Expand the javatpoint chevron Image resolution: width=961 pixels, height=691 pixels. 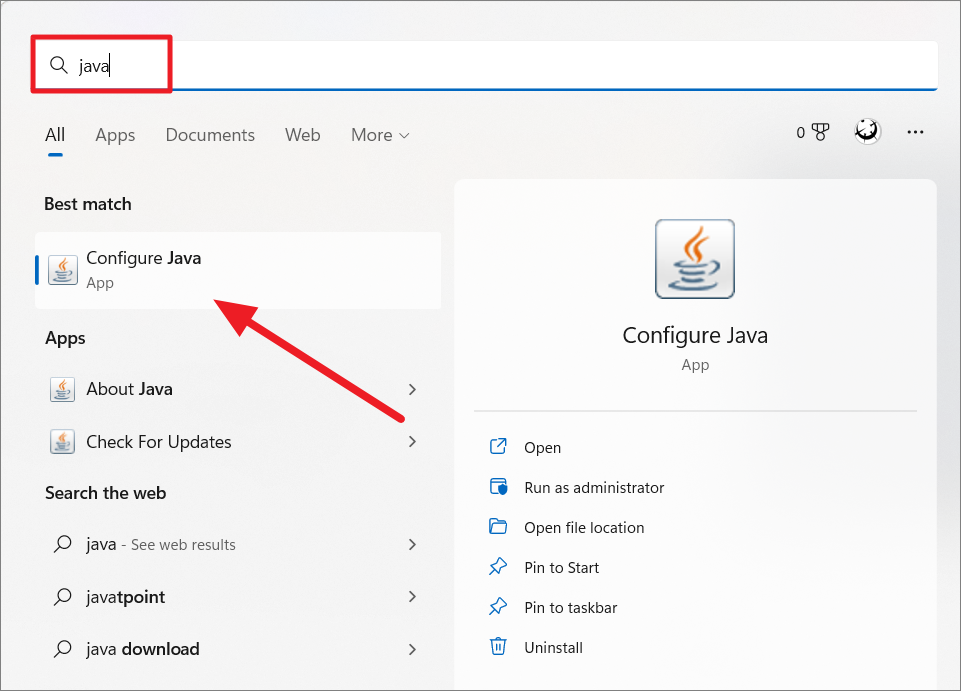pos(412,597)
